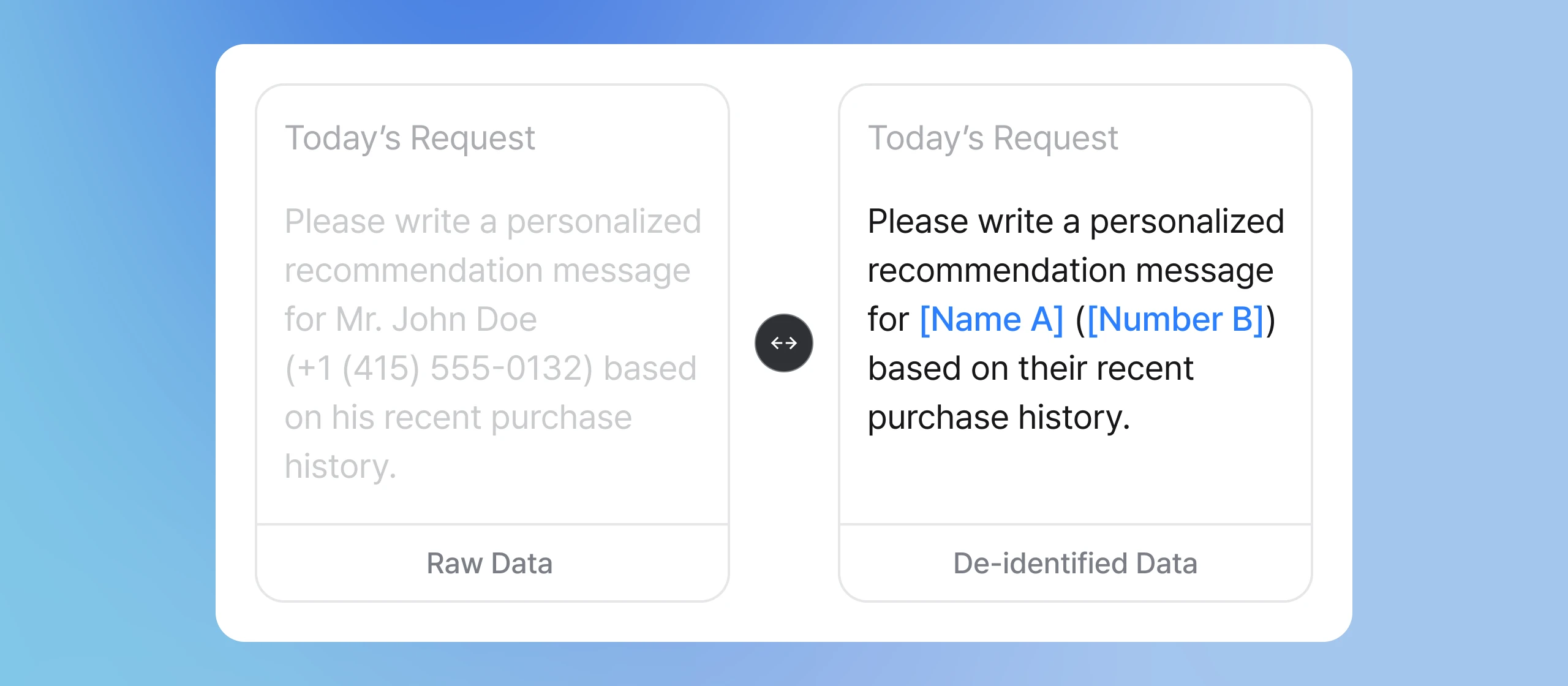Click gray 'recommendation message' line
This screenshot has width=1568, height=686.
click(487, 271)
